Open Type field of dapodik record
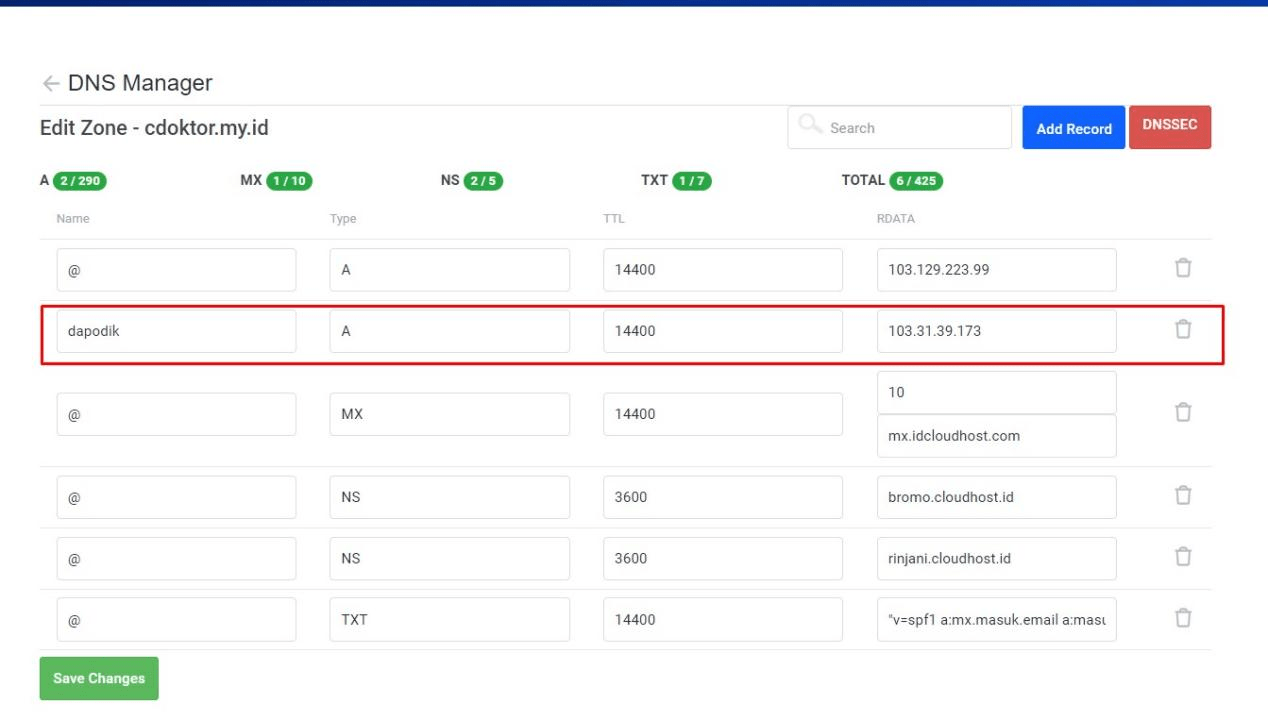Image resolution: width=1268 pixels, height=720 pixels. (449, 331)
